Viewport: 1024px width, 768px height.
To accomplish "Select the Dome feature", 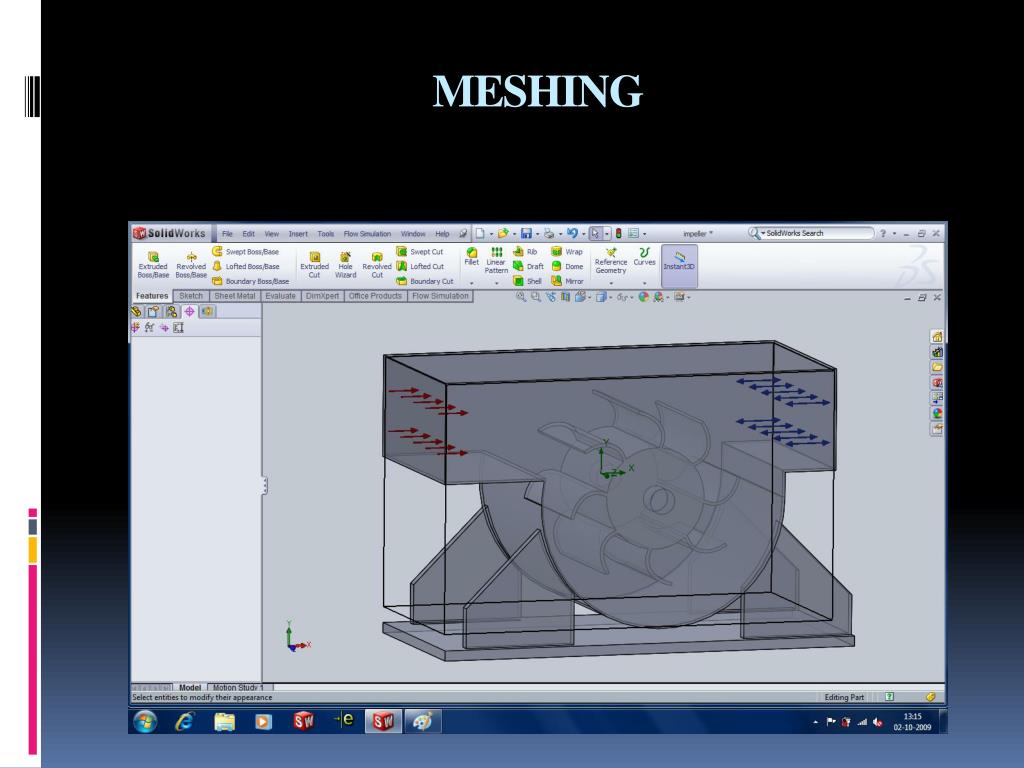I will tap(567, 266).
